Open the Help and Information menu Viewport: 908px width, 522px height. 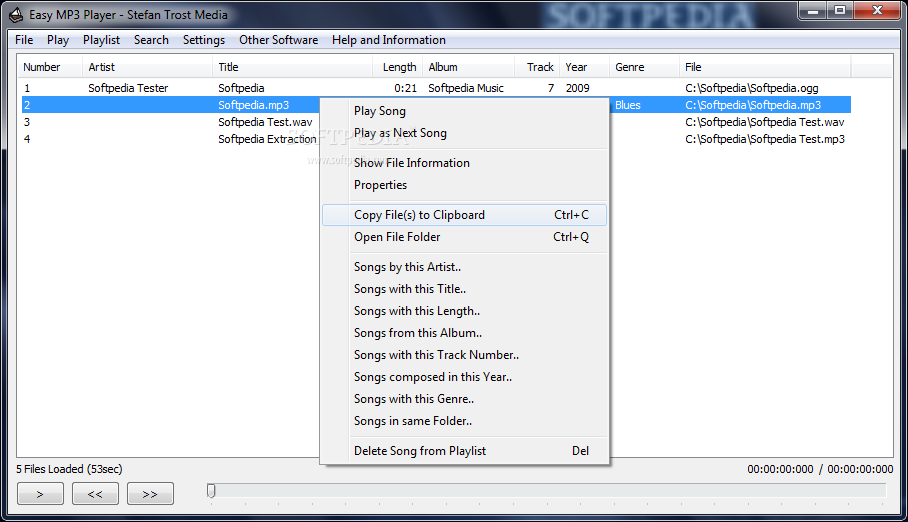pos(389,40)
